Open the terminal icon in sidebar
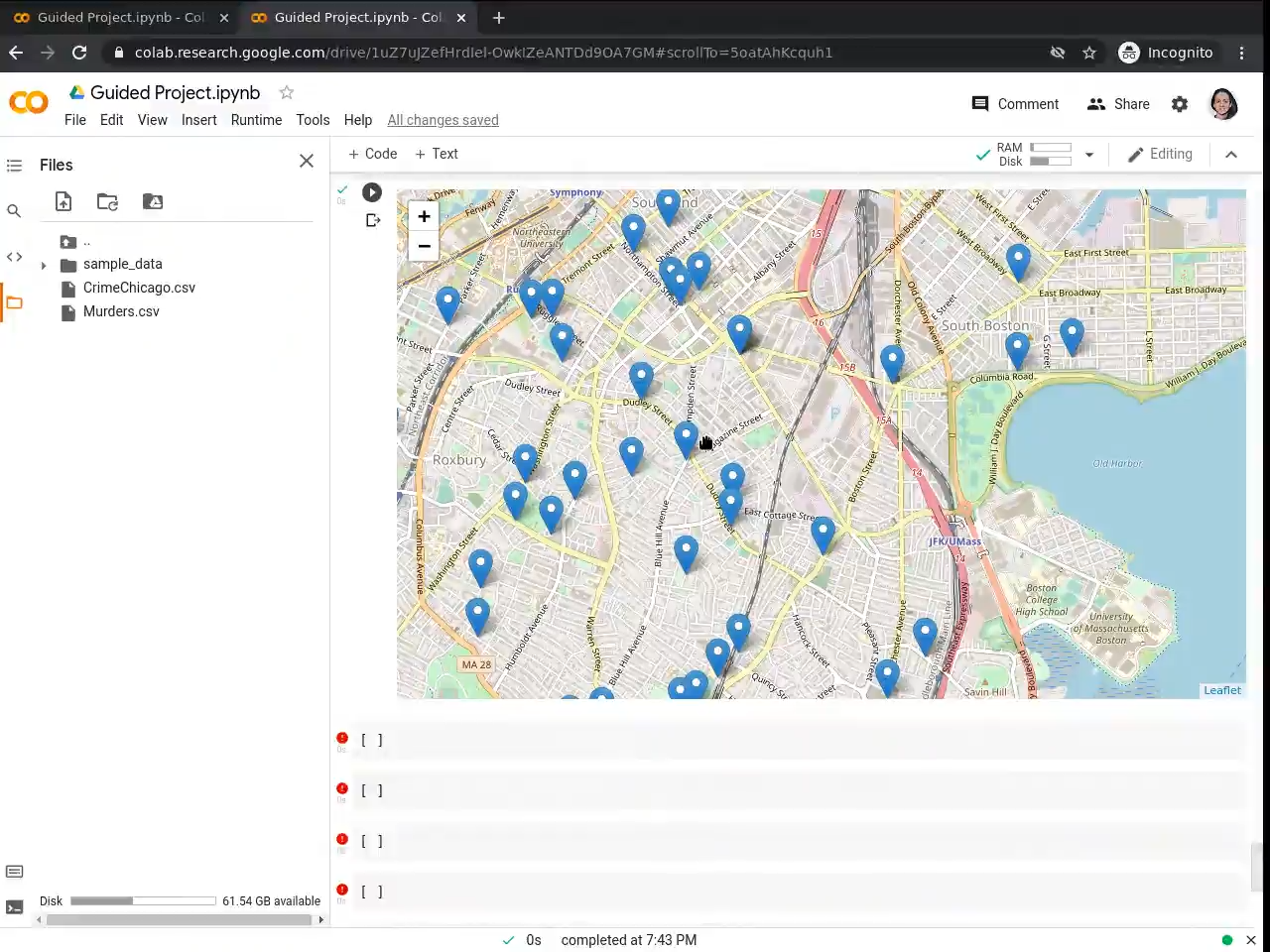The width and height of the screenshot is (1270, 952). [x=15, y=906]
